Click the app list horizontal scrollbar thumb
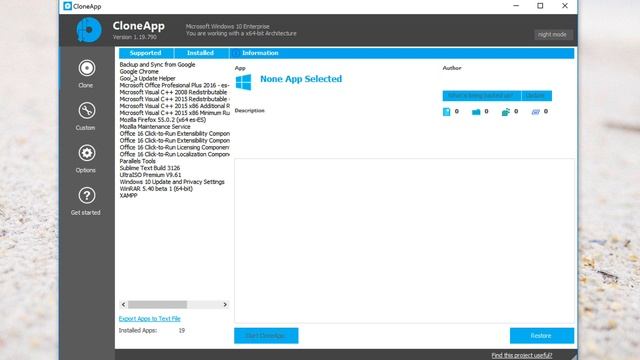This screenshot has width=640, height=360. 157,304
